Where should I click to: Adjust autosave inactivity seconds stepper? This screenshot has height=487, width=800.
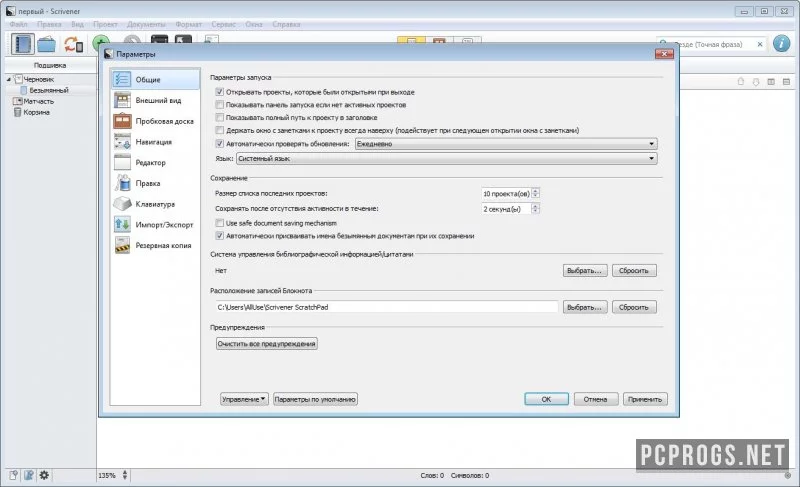(535, 209)
